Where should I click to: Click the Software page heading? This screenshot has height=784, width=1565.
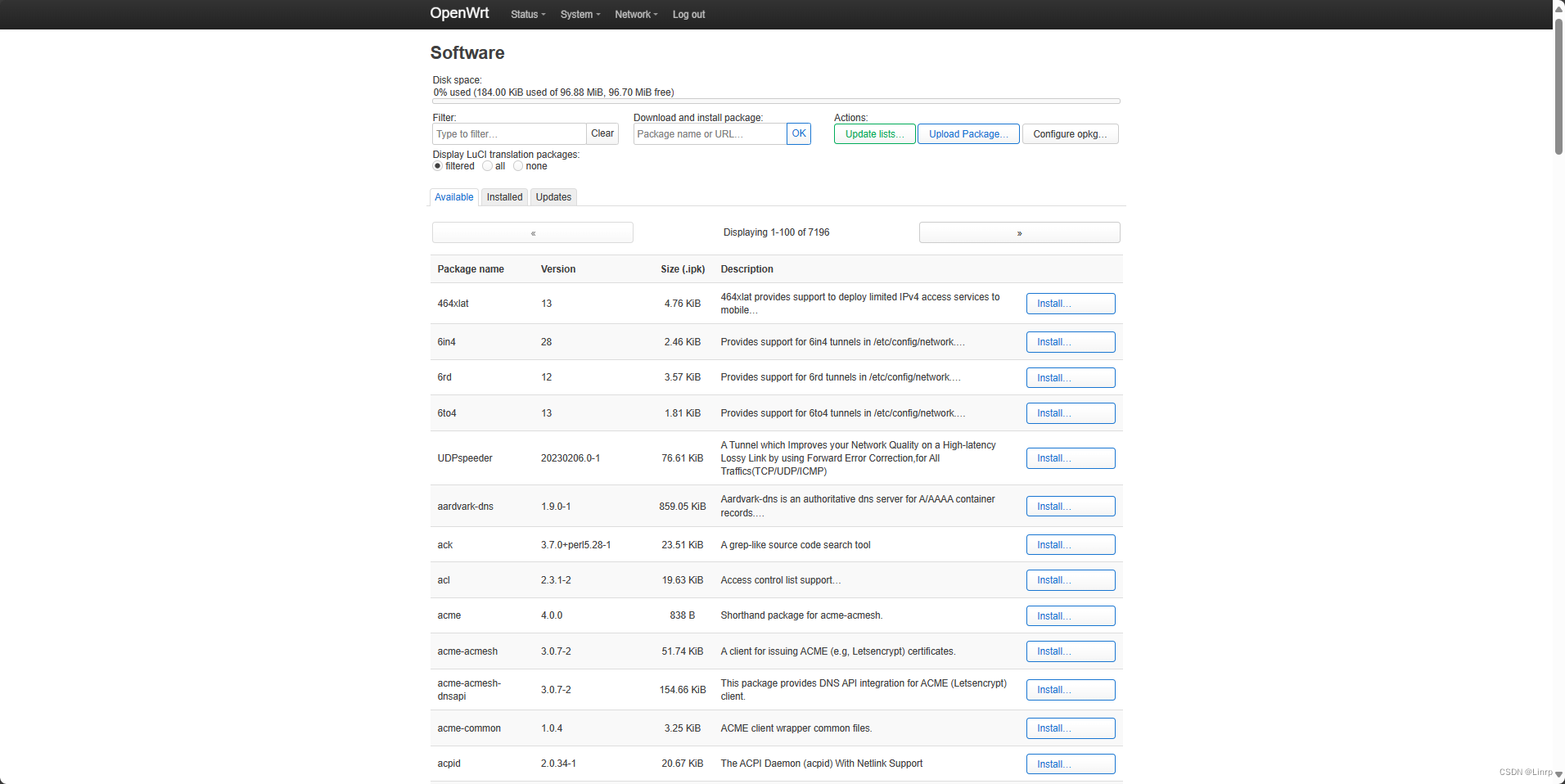click(467, 53)
